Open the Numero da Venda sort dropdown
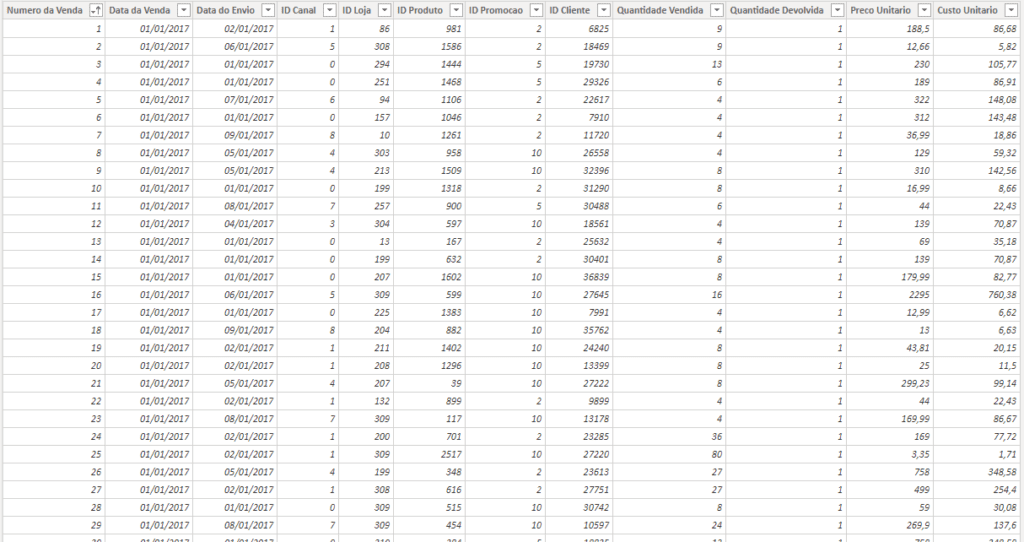Viewport: 1024px width, 542px height. click(96, 10)
